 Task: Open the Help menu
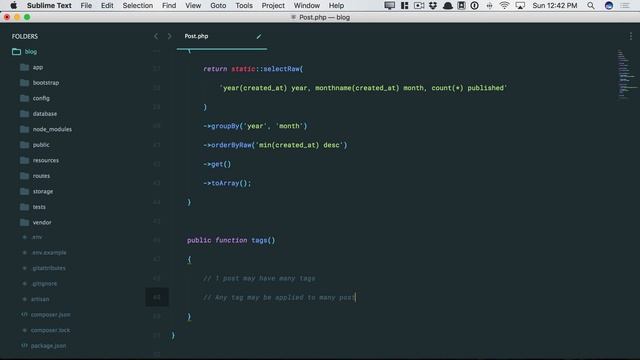pos(336,5)
